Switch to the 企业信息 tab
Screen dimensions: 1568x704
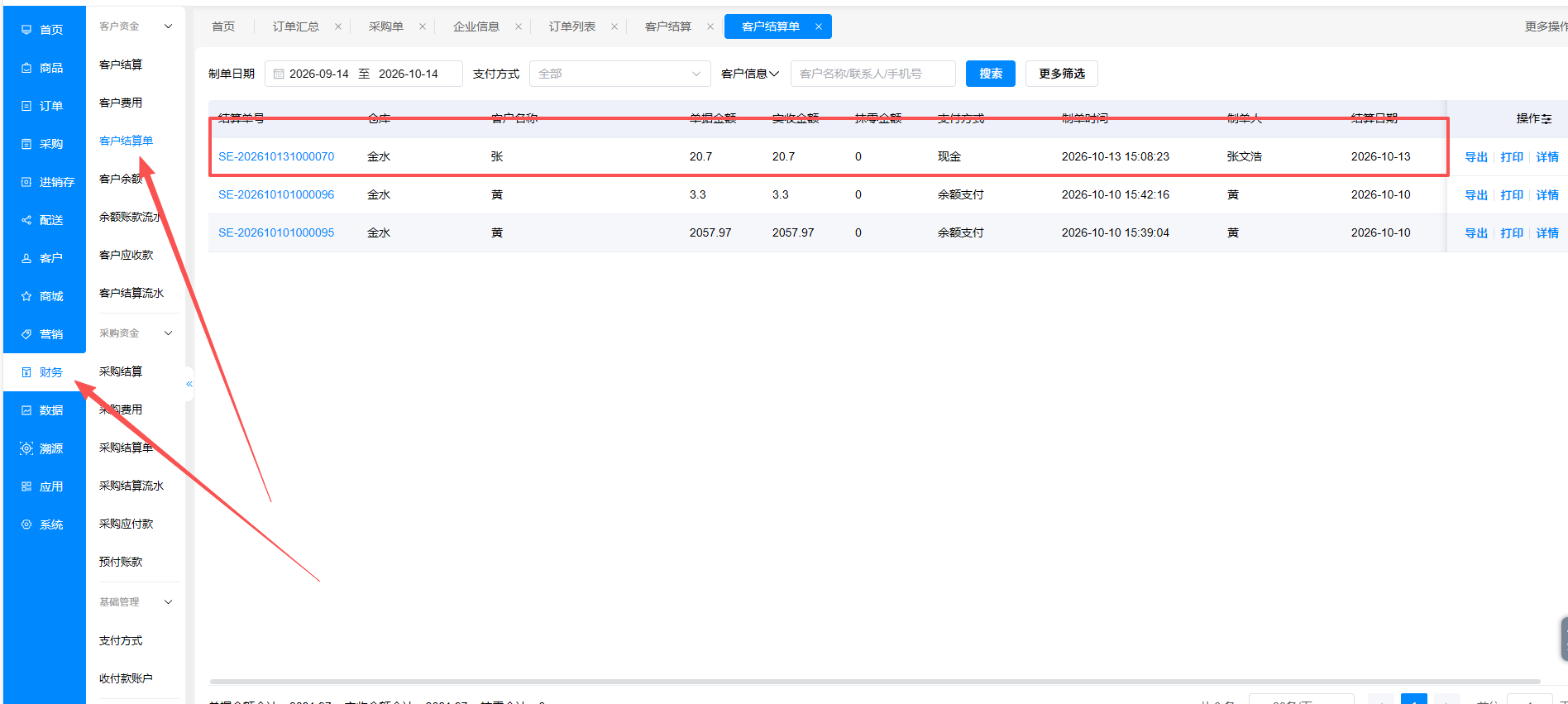pyautogui.click(x=476, y=26)
